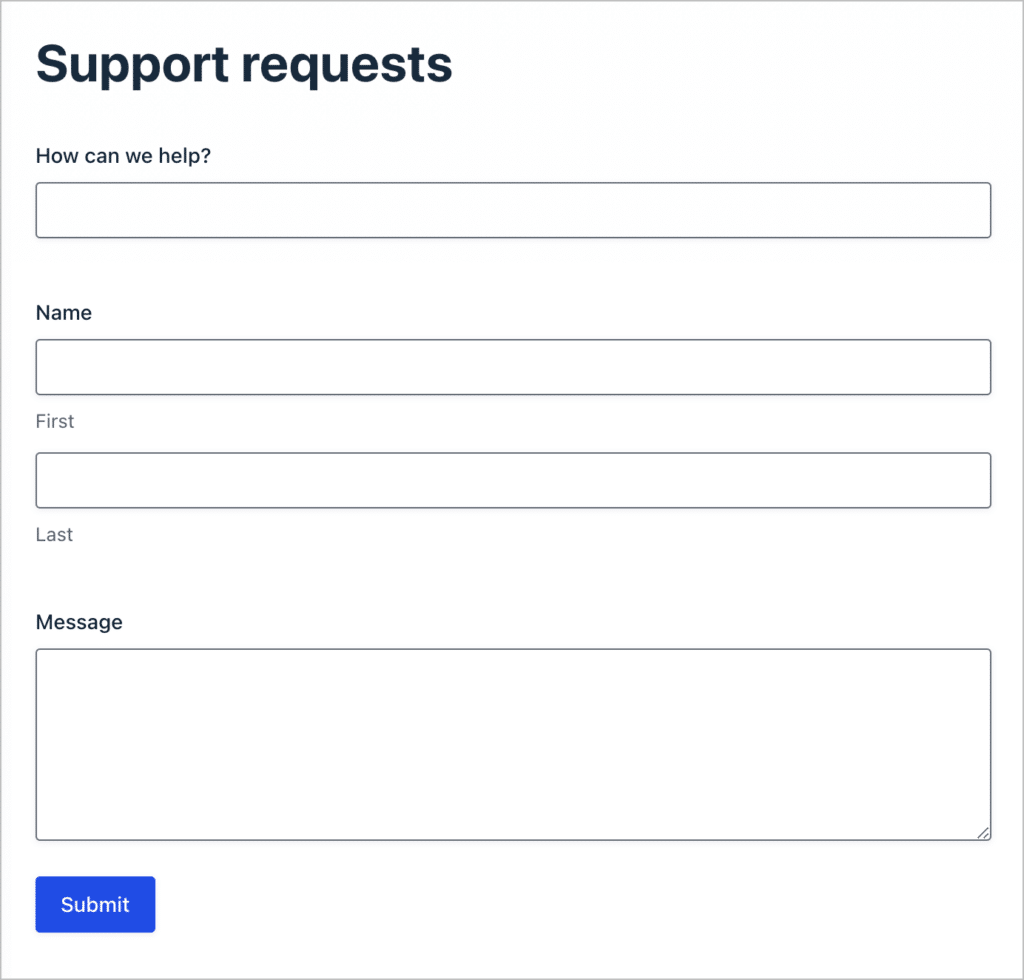Click the 'How can we help?' label
Screen dimensions: 1024x980
122,156
